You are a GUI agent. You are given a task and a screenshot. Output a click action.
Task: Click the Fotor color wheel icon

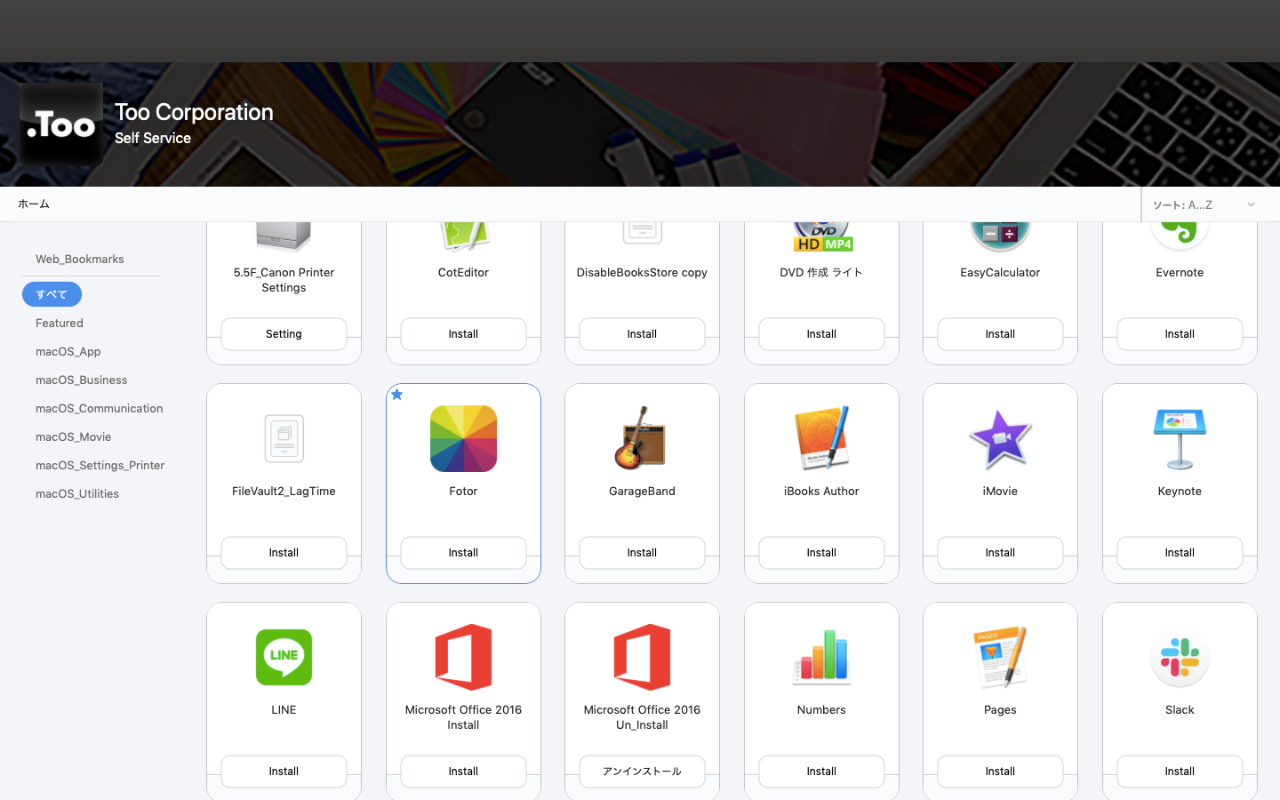coord(463,439)
